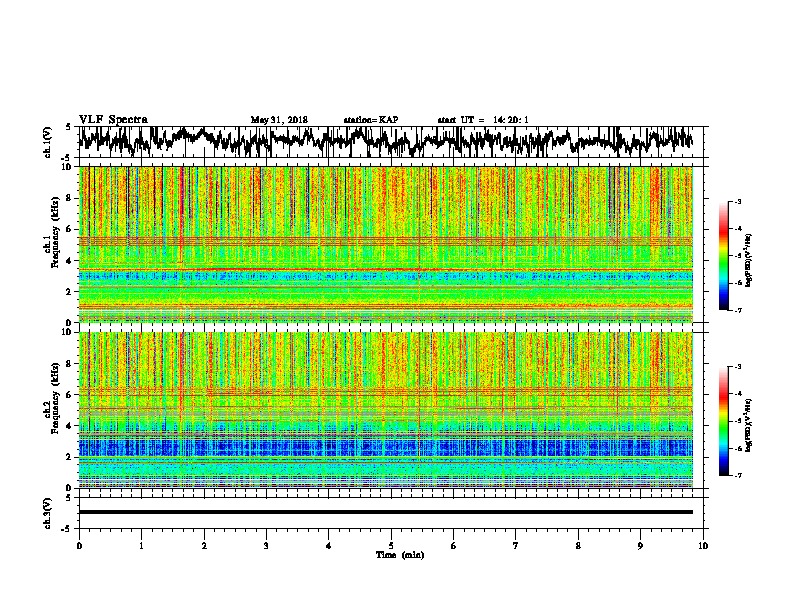Click the "station=KAP" header label
This screenshot has height=612, width=792.
pos(371,120)
